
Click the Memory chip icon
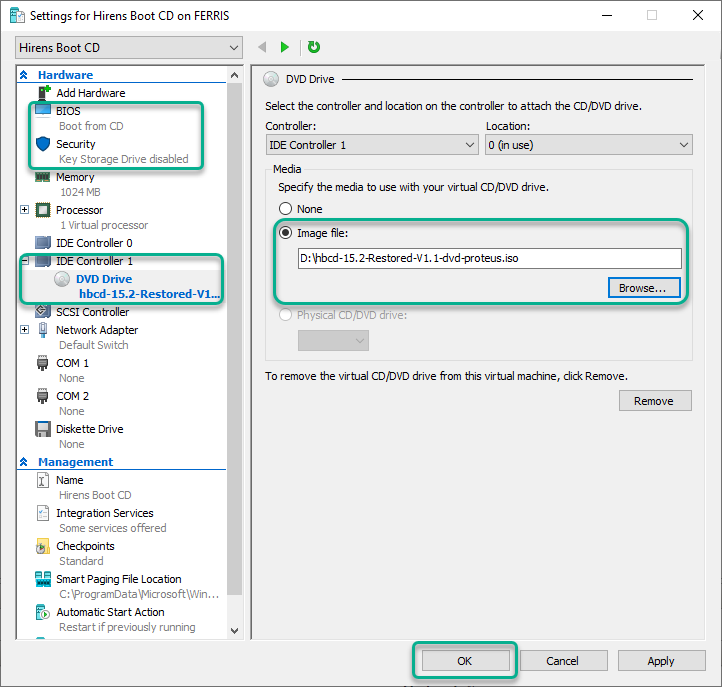[43, 177]
